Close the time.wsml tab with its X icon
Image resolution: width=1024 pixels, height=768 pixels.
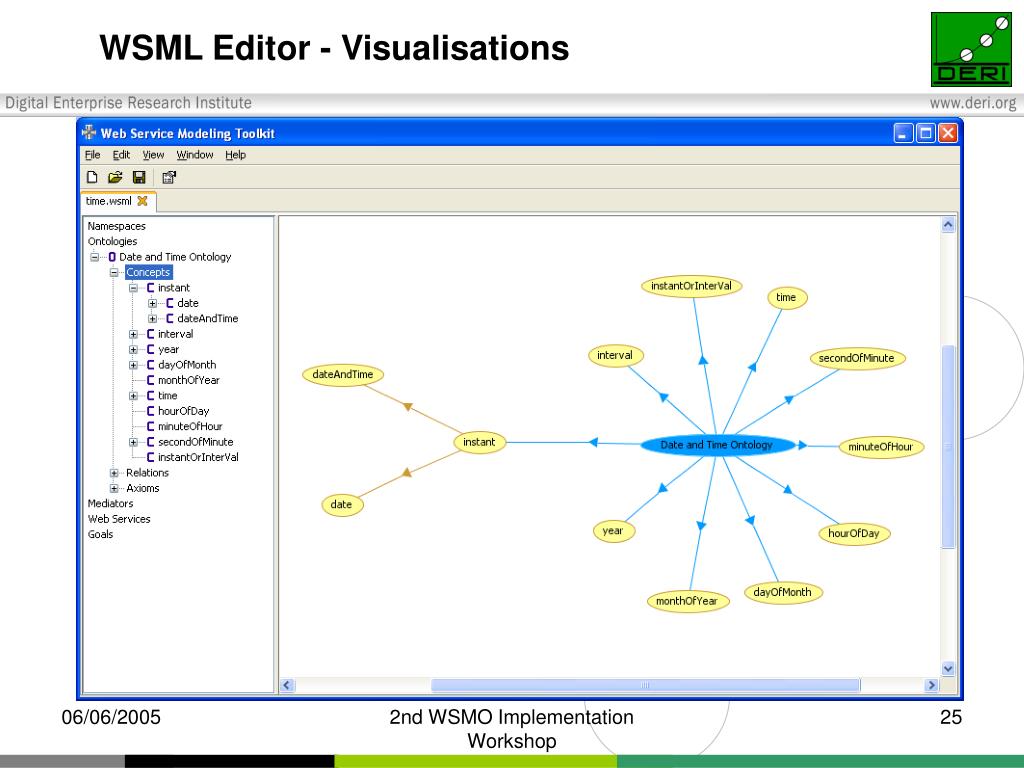pyautogui.click(x=142, y=201)
